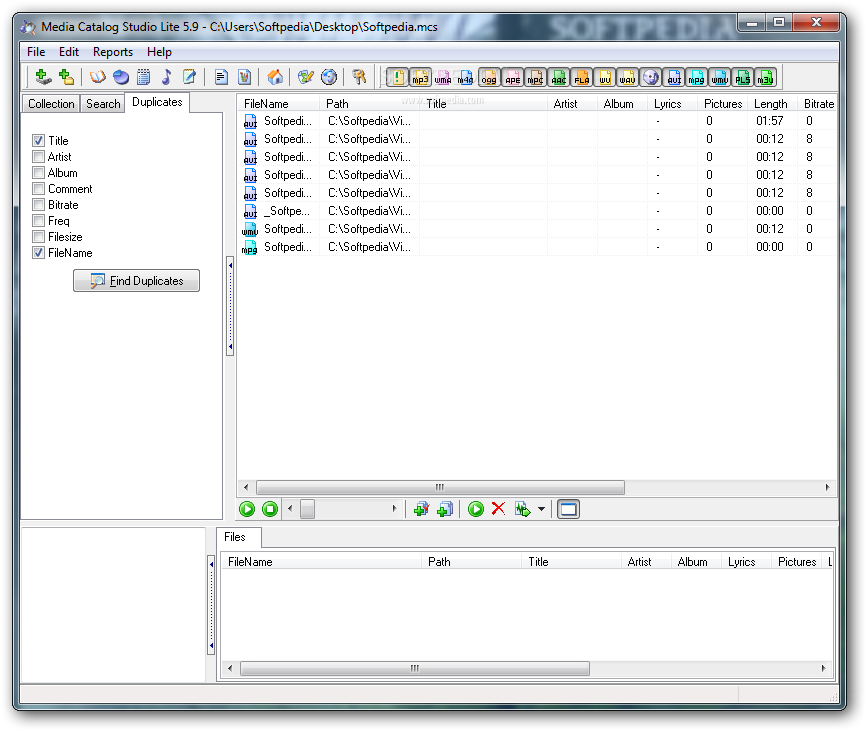
Task: Click the red X delete icon
Action: click(498, 509)
